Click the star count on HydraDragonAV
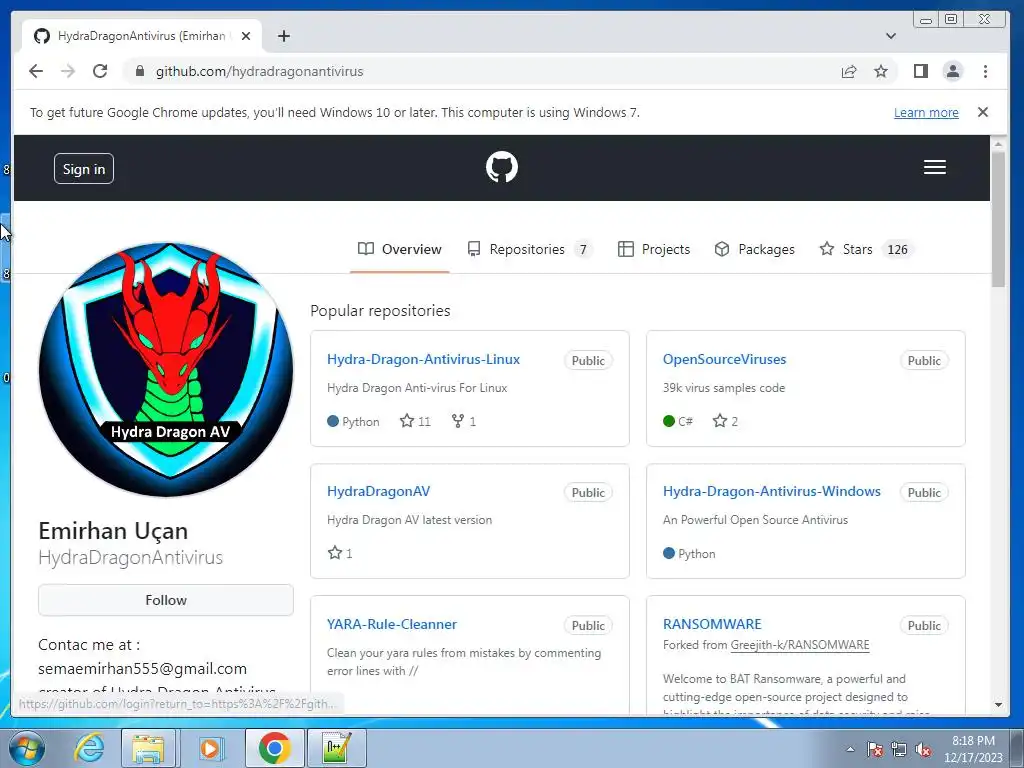 coord(340,553)
